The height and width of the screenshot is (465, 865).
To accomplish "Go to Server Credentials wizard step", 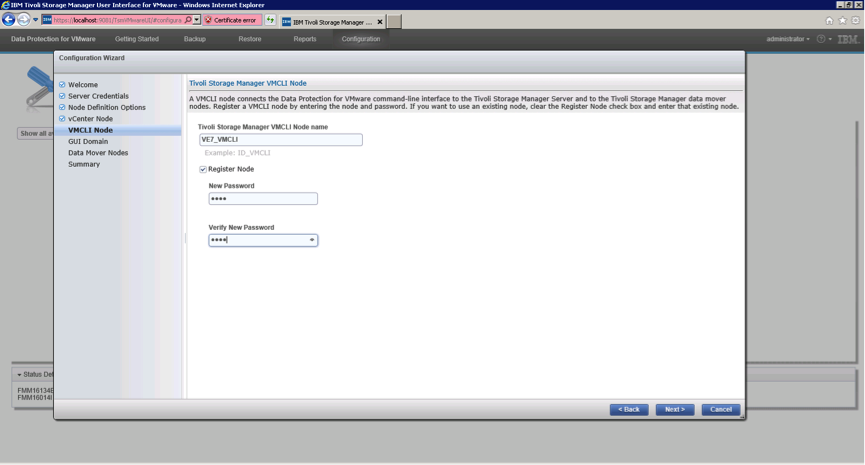I will tap(98, 96).
